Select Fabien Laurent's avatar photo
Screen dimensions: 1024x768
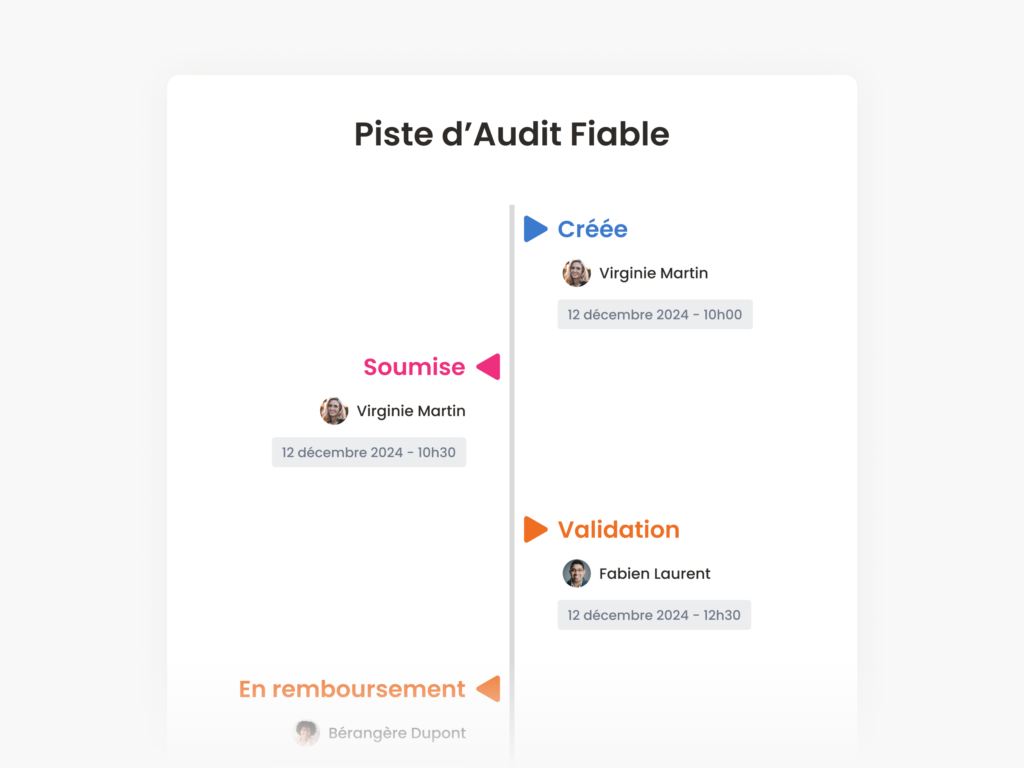pyautogui.click(x=576, y=573)
